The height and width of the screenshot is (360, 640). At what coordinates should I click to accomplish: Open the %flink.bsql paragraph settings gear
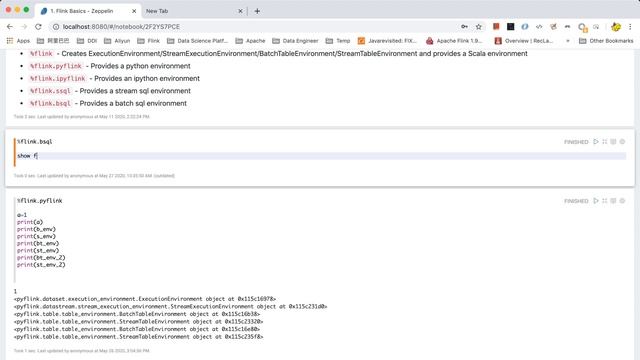(622, 142)
